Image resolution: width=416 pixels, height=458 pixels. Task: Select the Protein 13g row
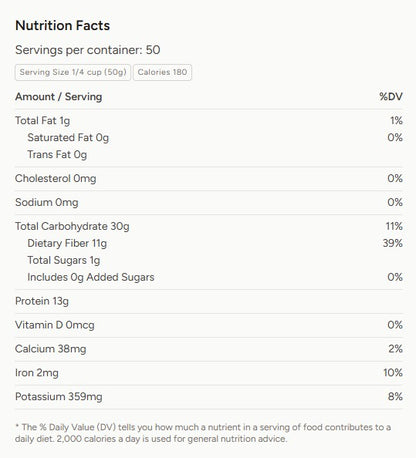click(x=209, y=301)
